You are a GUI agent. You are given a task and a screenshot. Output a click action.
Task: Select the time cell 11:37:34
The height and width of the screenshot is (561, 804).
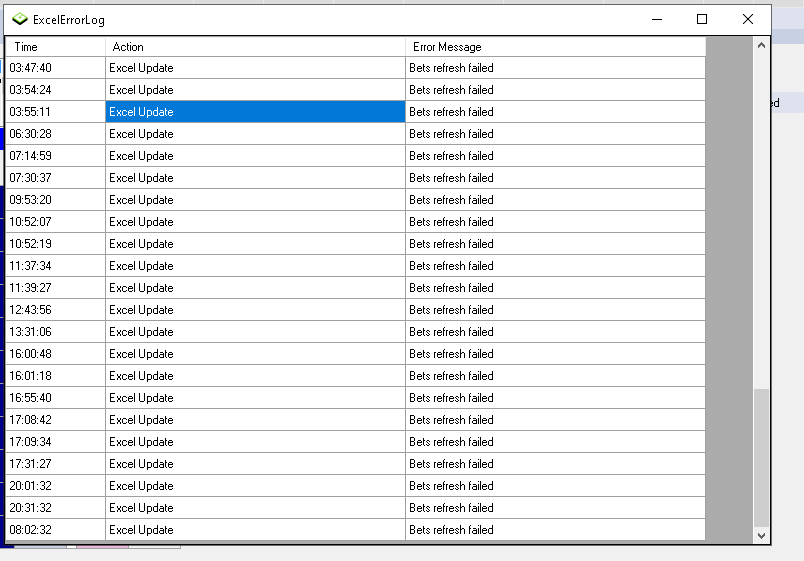click(x=55, y=266)
